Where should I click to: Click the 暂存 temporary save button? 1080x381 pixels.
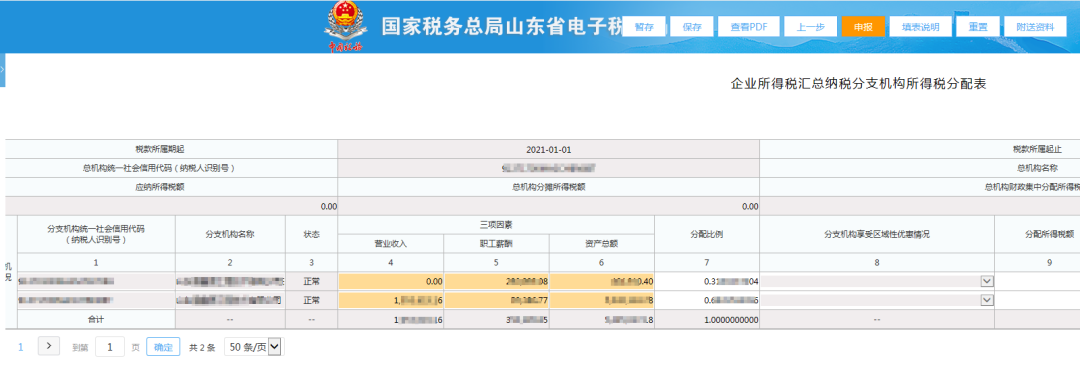coord(644,27)
